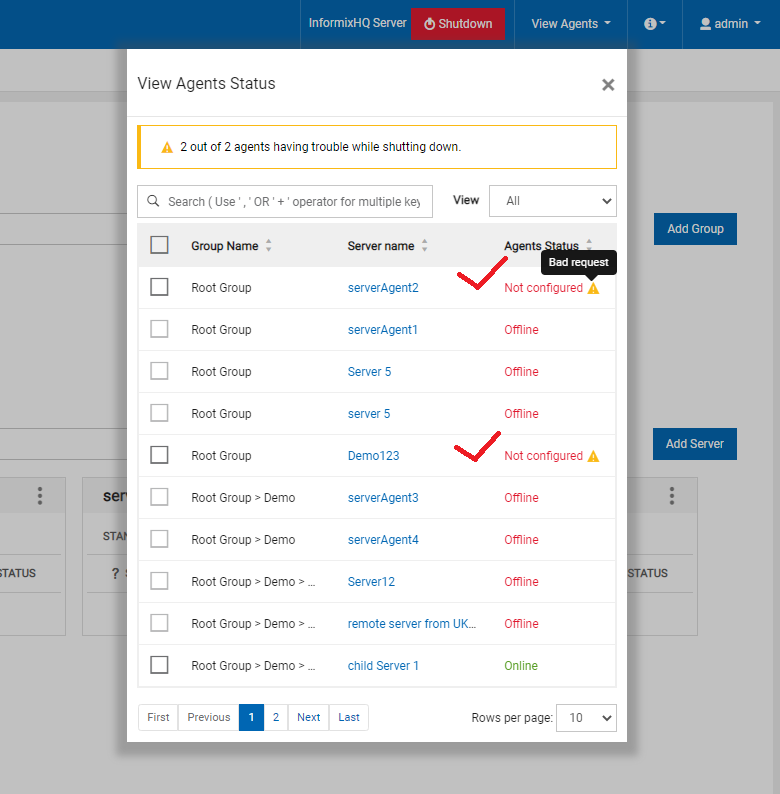The width and height of the screenshot is (780, 794).
Task: Open the View filter dropdown set to All
Action: tap(553, 201)
